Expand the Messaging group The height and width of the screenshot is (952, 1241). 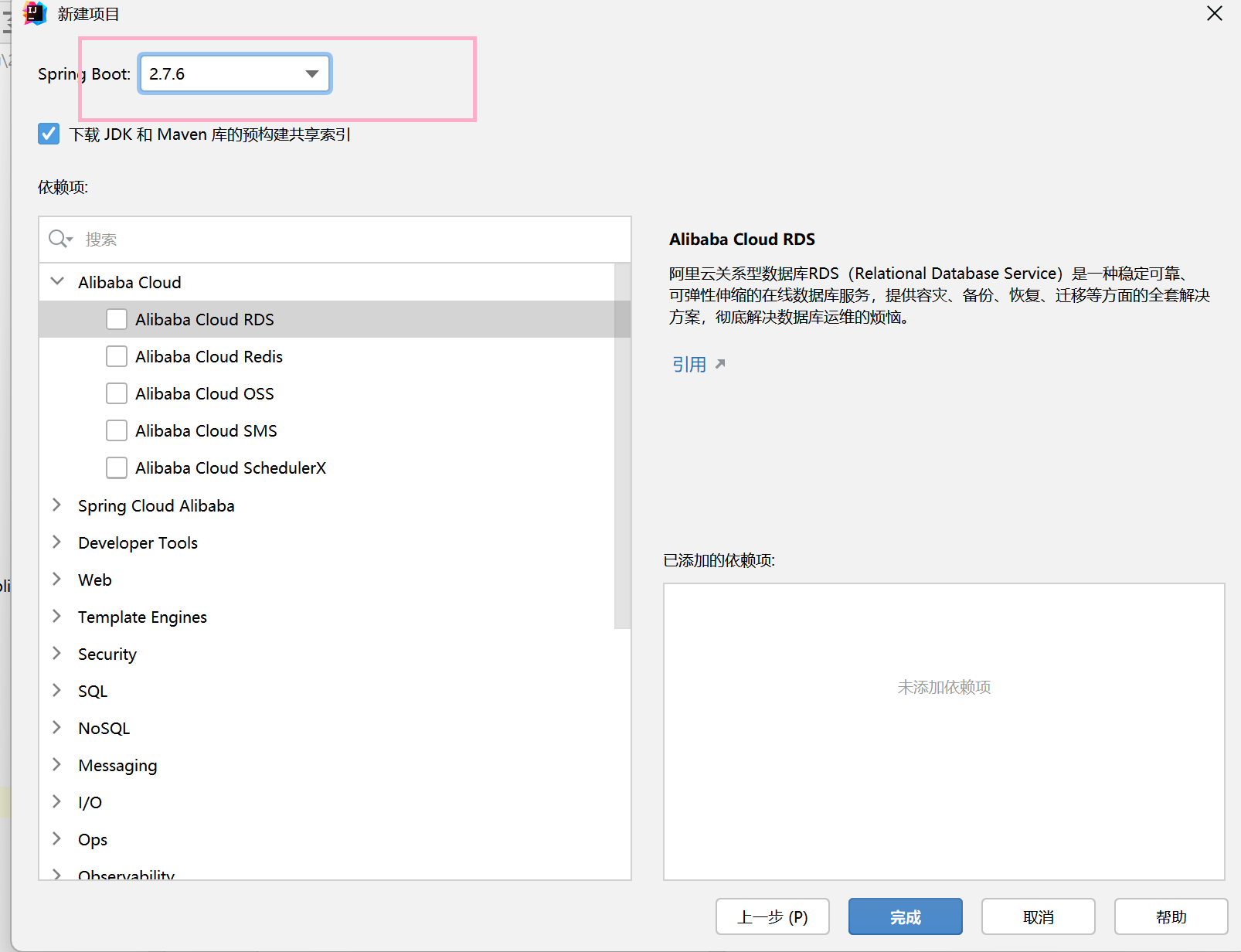click(56, 764)
